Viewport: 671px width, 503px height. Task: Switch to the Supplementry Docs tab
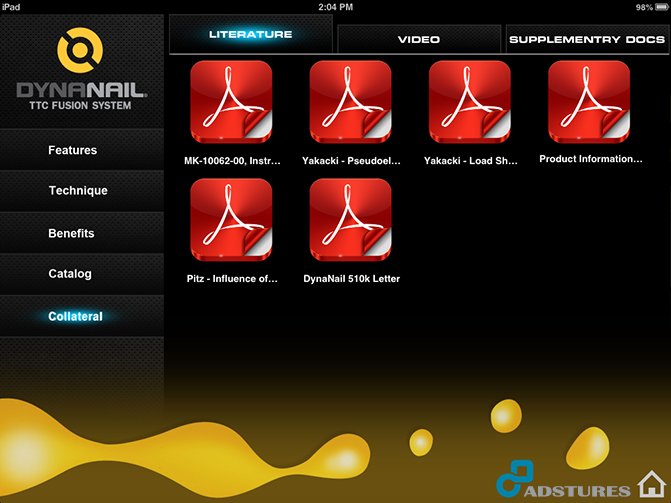tap(587, 39)
